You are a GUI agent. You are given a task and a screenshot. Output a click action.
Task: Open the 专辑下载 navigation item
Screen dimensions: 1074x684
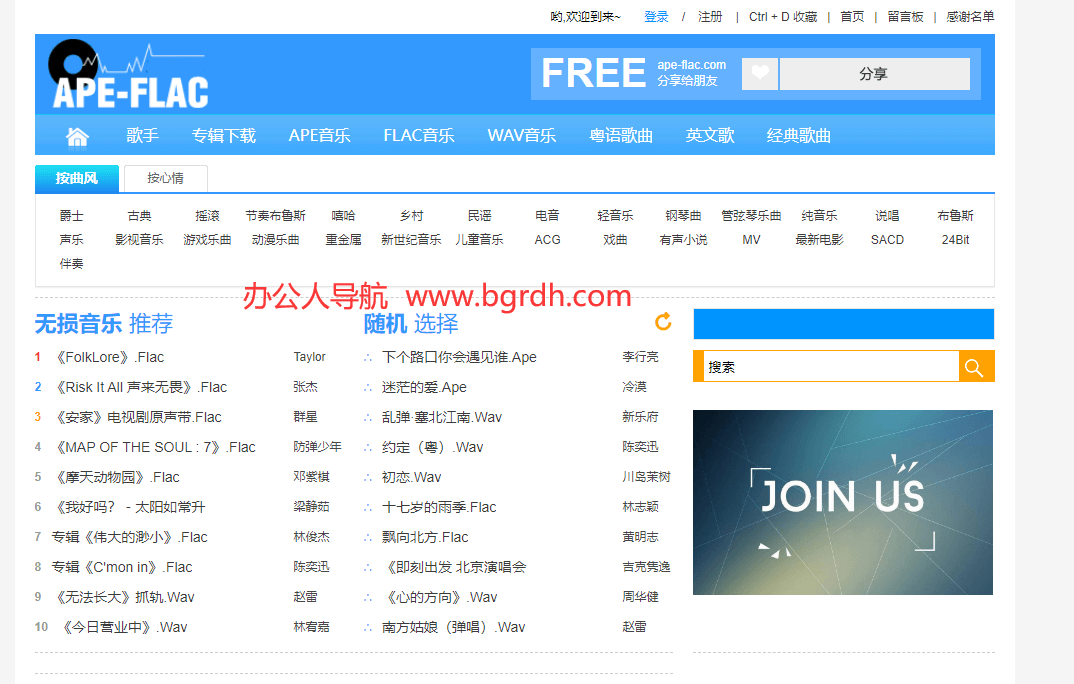click(x=224, y=136)
